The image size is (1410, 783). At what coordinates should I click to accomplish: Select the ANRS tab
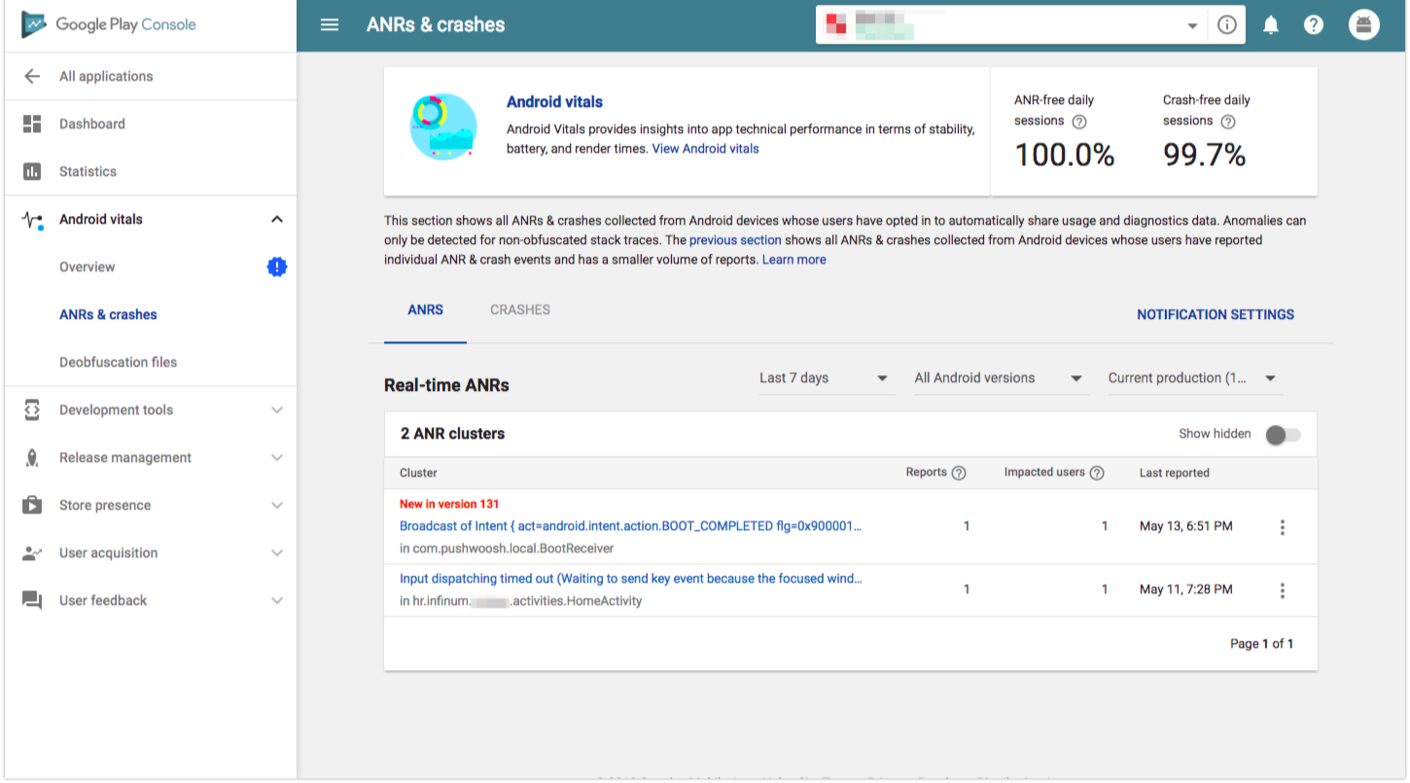point(425,310)
